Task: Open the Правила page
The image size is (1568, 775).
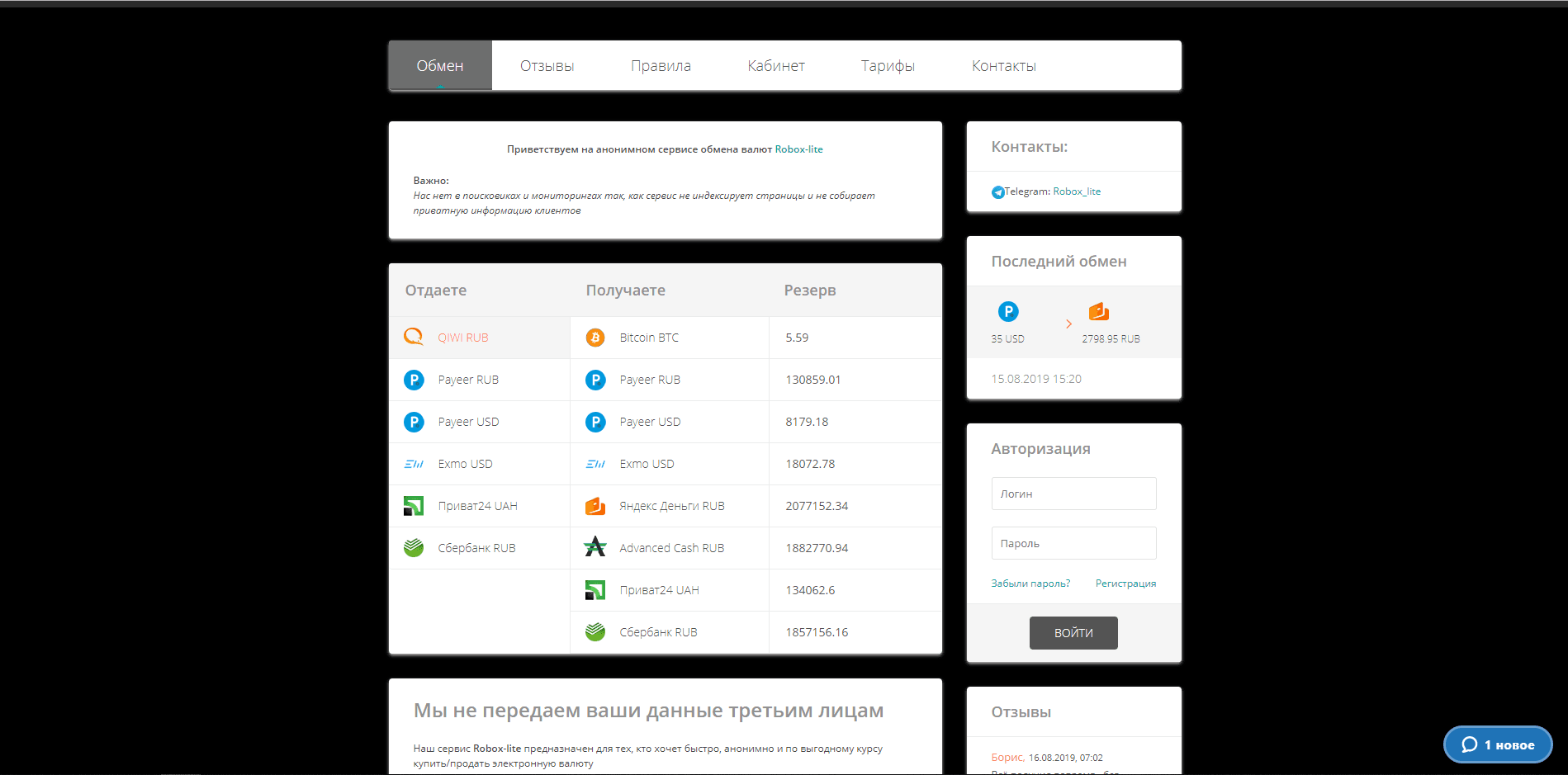Action: tap(661, 65)
